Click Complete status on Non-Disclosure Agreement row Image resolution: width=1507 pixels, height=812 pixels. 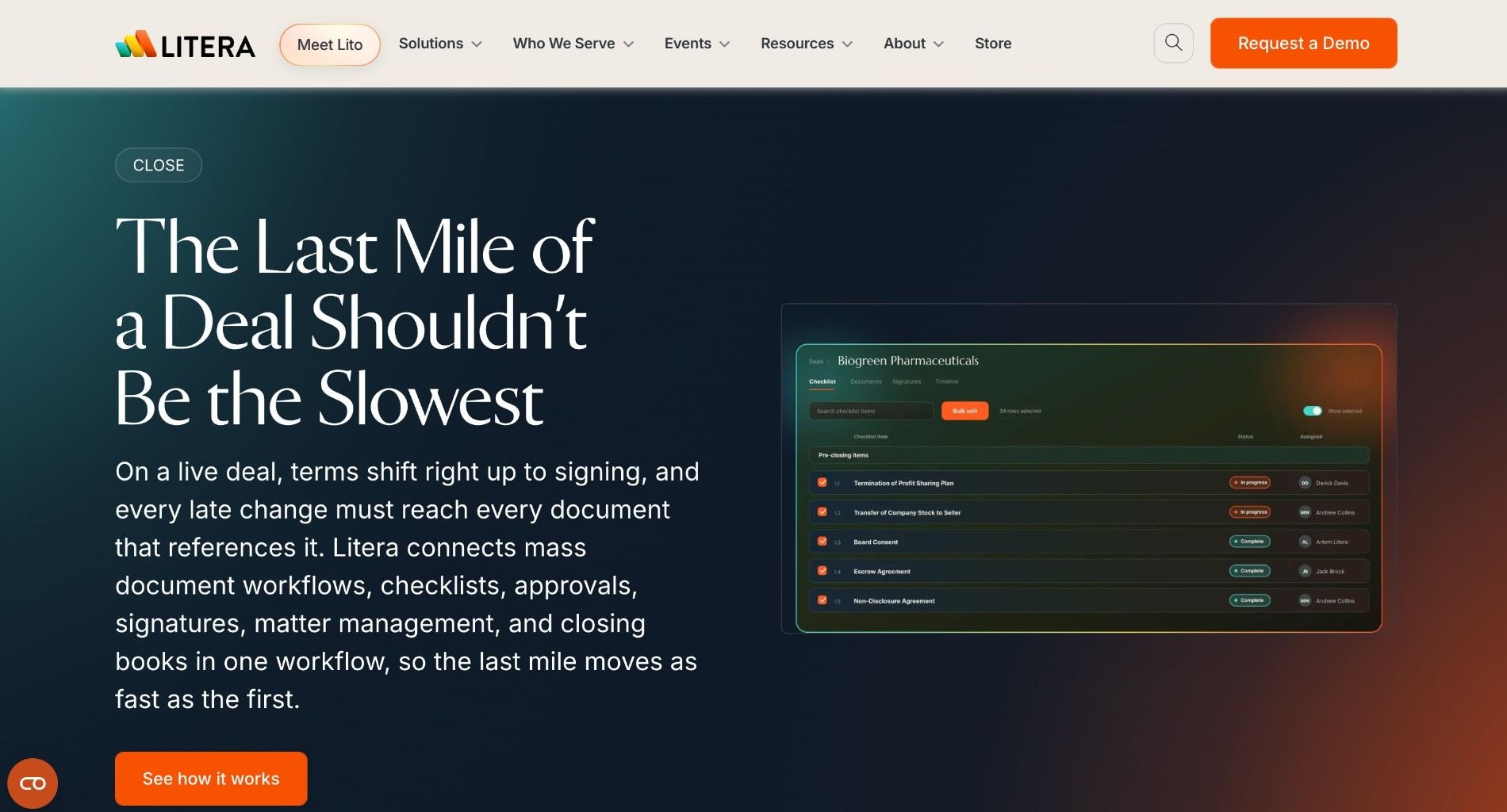pos(1250,599)
